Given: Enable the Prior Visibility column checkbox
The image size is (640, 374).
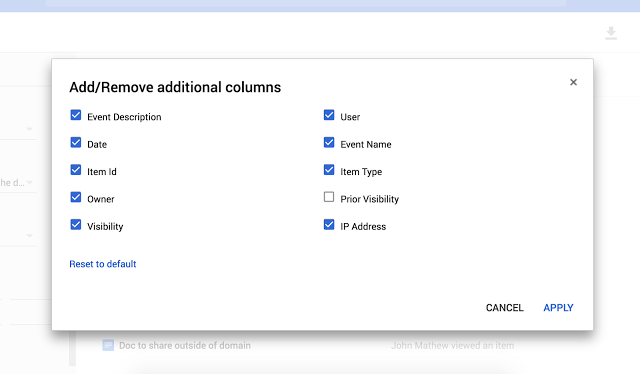Looking at the screenshot, I should tap(329, 197).
